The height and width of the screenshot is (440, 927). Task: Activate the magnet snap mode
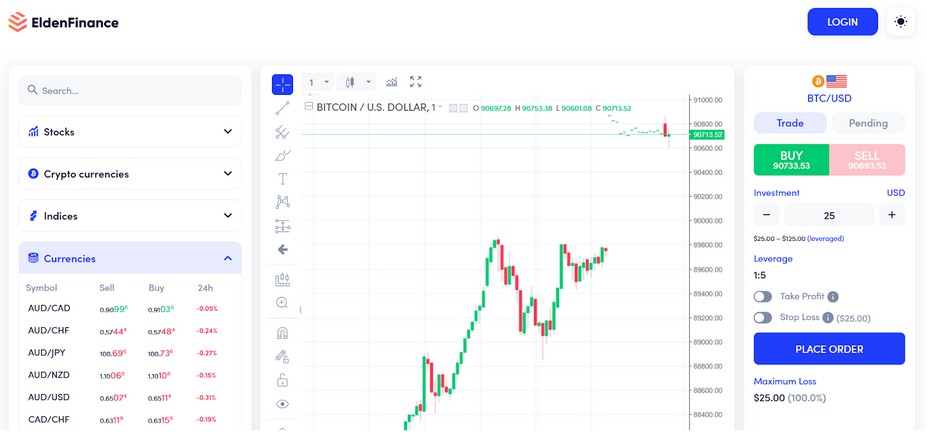tap(283, 332)
